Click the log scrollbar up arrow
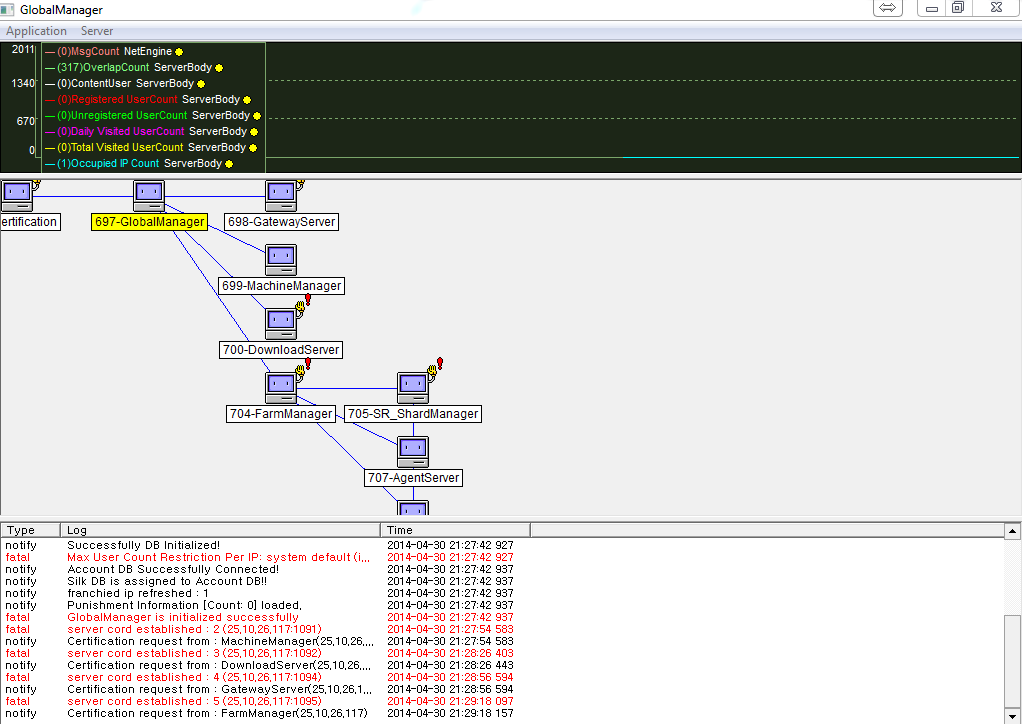The width and height of the screenshot is (1022, 724). point(1012,531)
